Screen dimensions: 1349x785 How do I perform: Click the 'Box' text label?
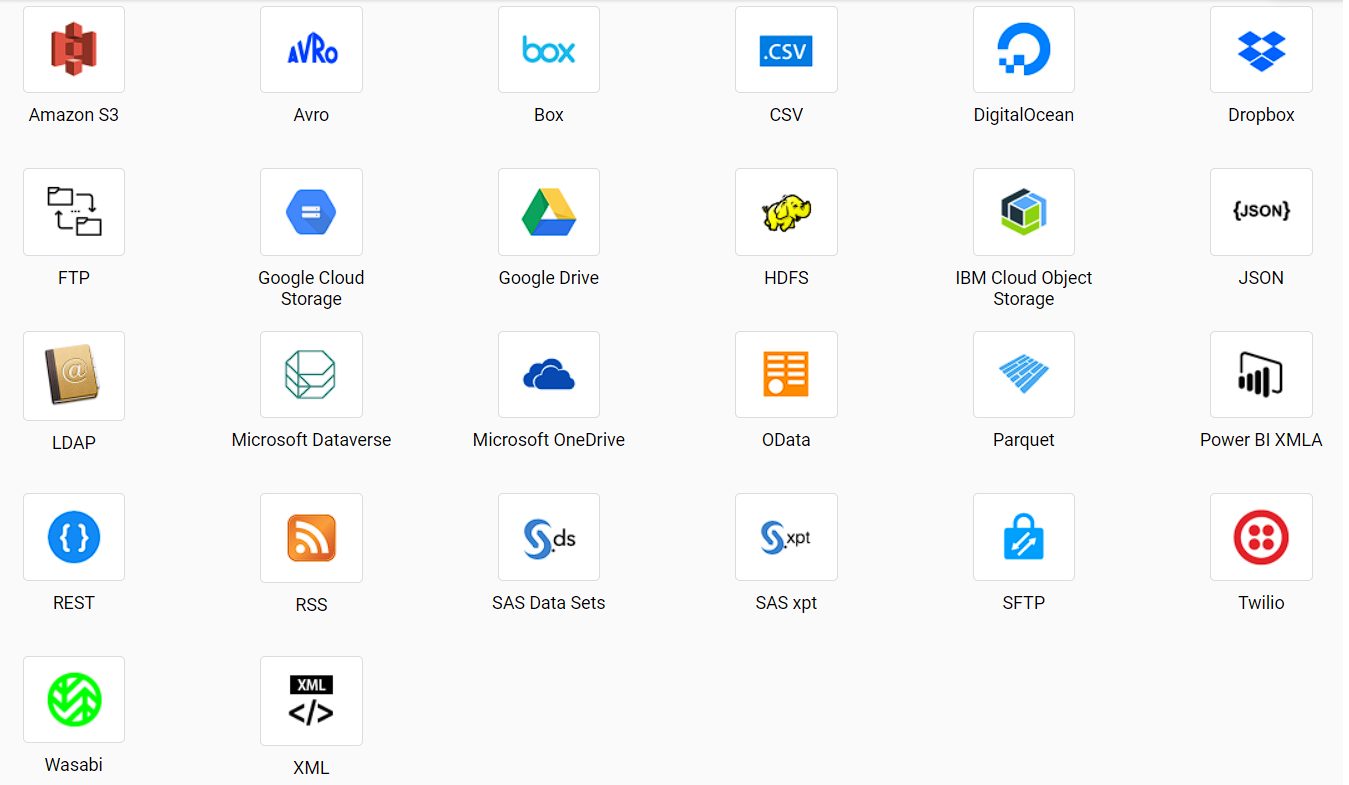coord(549,115)
